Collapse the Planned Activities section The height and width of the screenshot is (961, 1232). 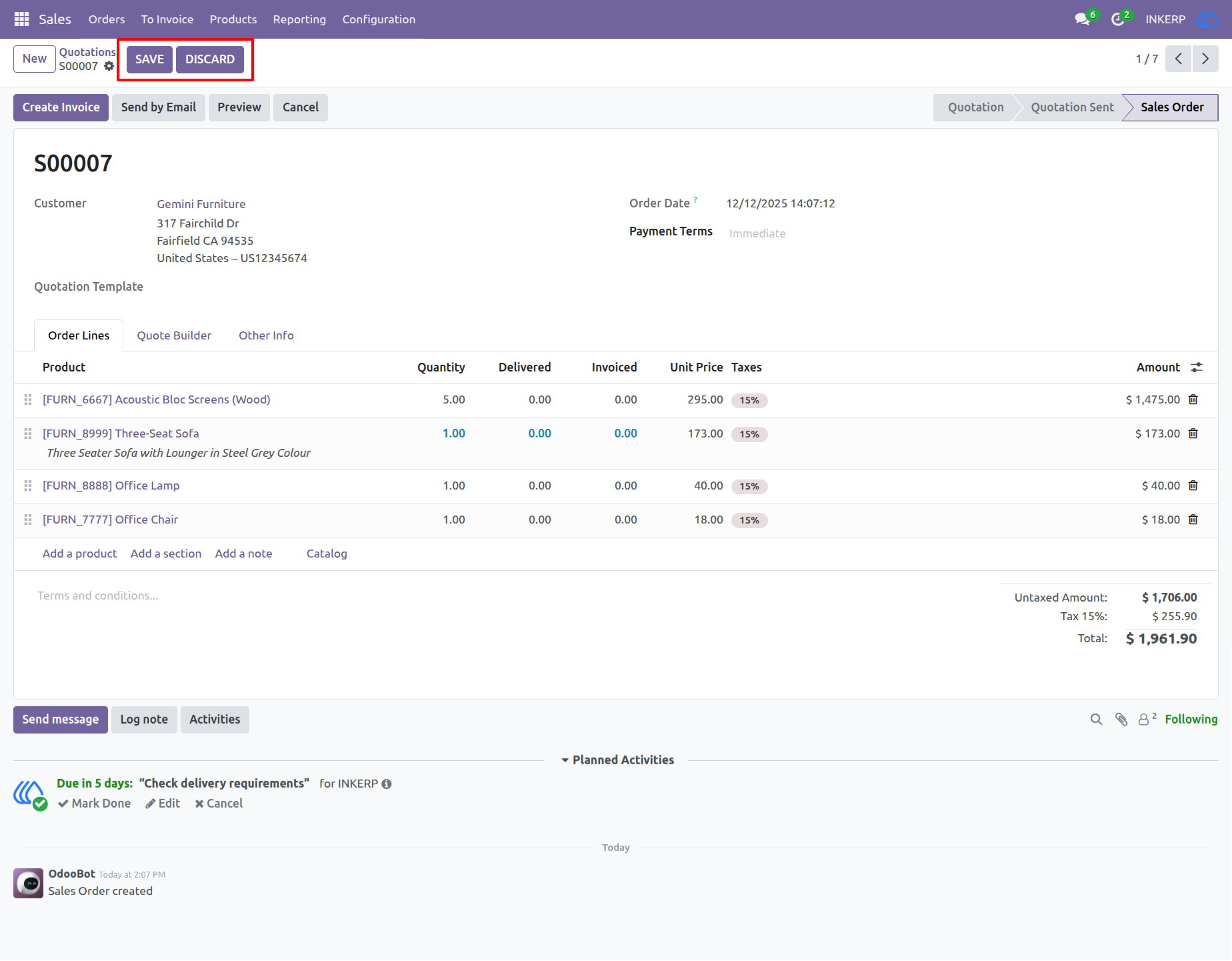coord(618,760)
